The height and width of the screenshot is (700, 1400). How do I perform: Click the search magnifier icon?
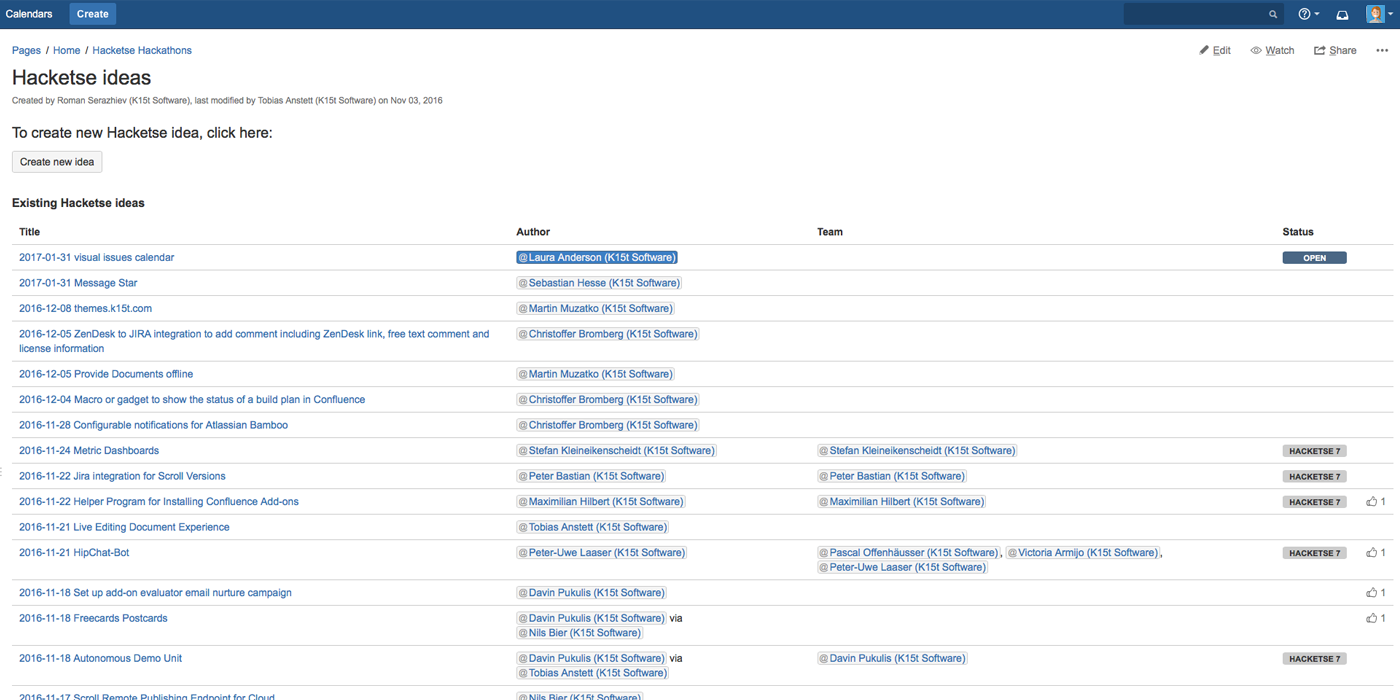point(1273,14)
